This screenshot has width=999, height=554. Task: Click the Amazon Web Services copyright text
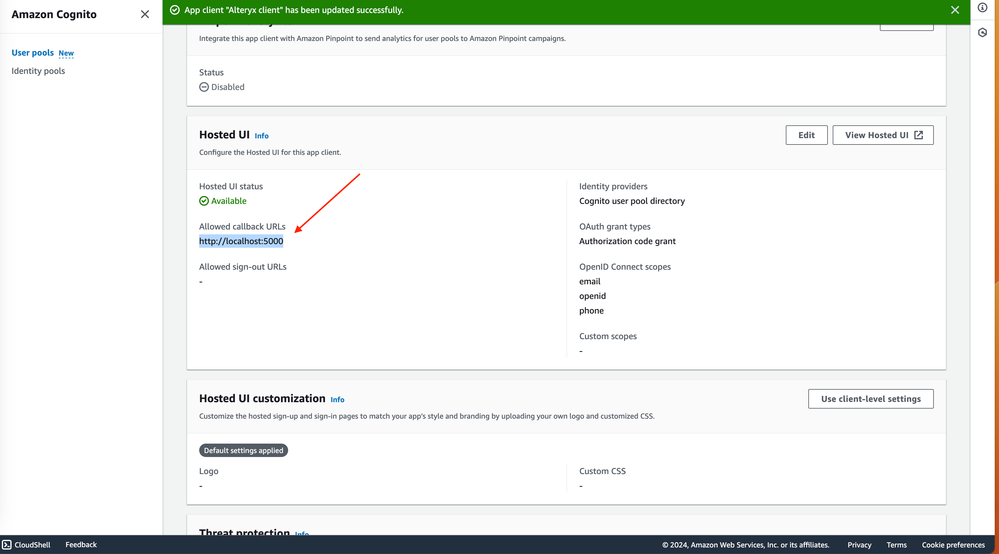(745, 545)
